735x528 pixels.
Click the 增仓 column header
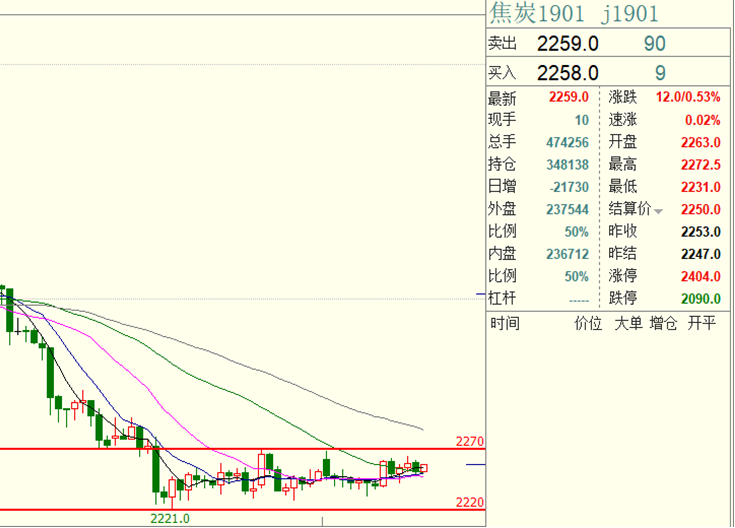(663, 323)
